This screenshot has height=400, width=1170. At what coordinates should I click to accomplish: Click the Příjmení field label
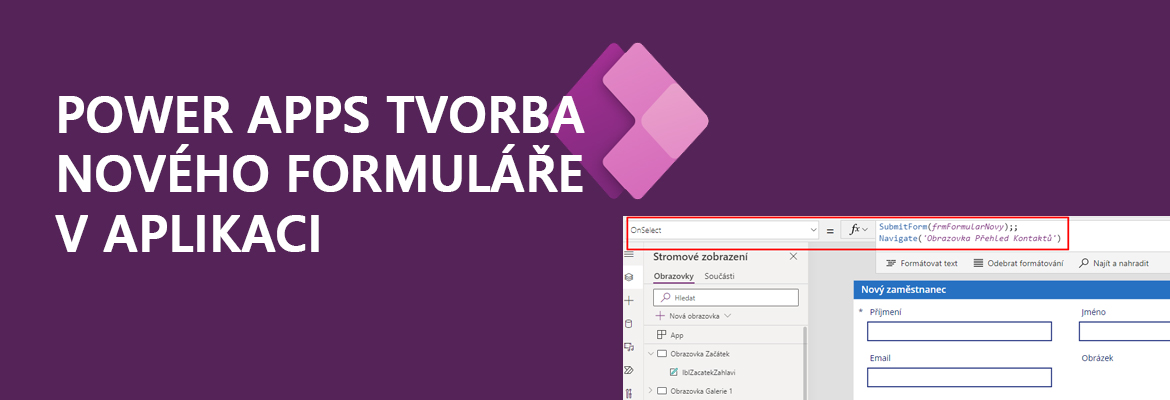coord(886,312)
